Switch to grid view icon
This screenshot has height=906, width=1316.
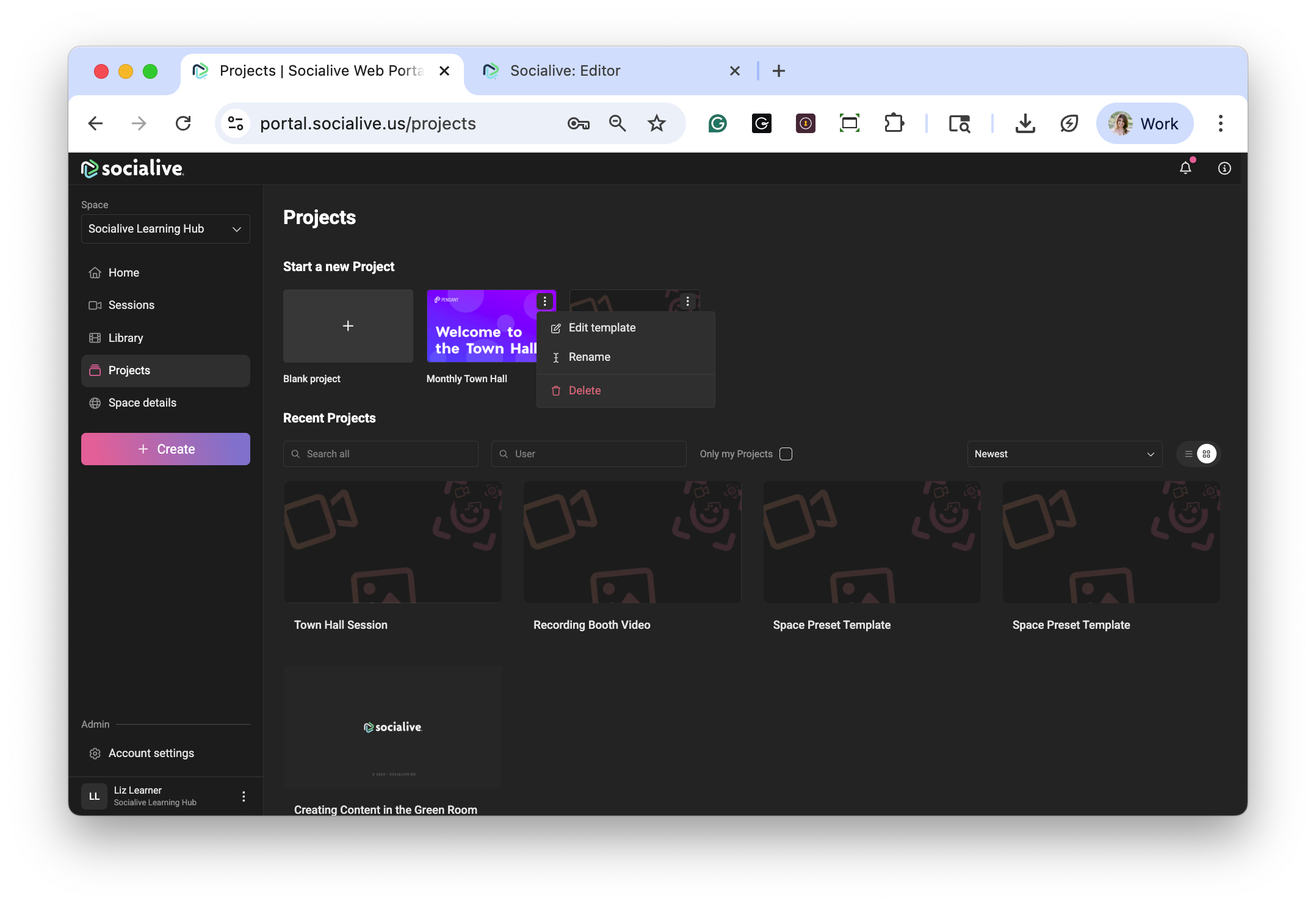(x=1206, y=454)
